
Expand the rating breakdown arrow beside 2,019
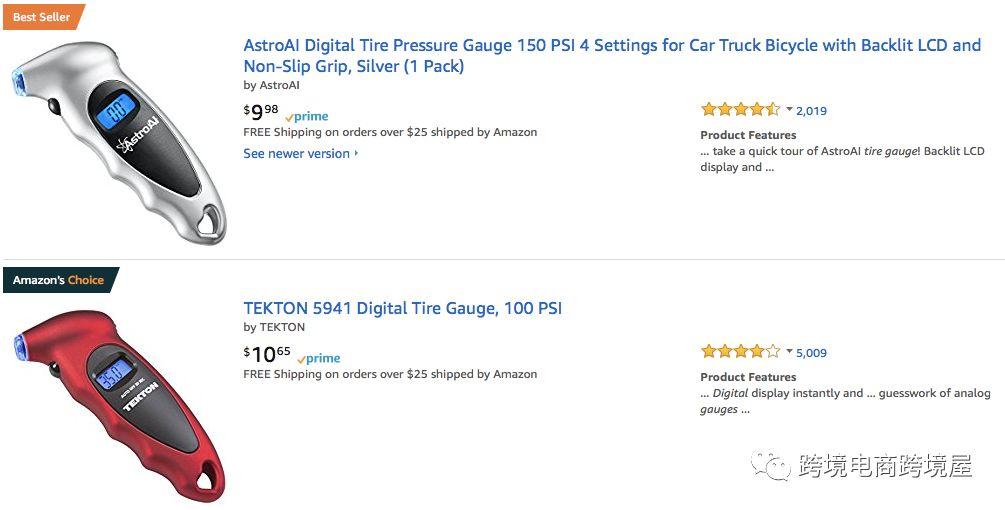click(789, 110)
